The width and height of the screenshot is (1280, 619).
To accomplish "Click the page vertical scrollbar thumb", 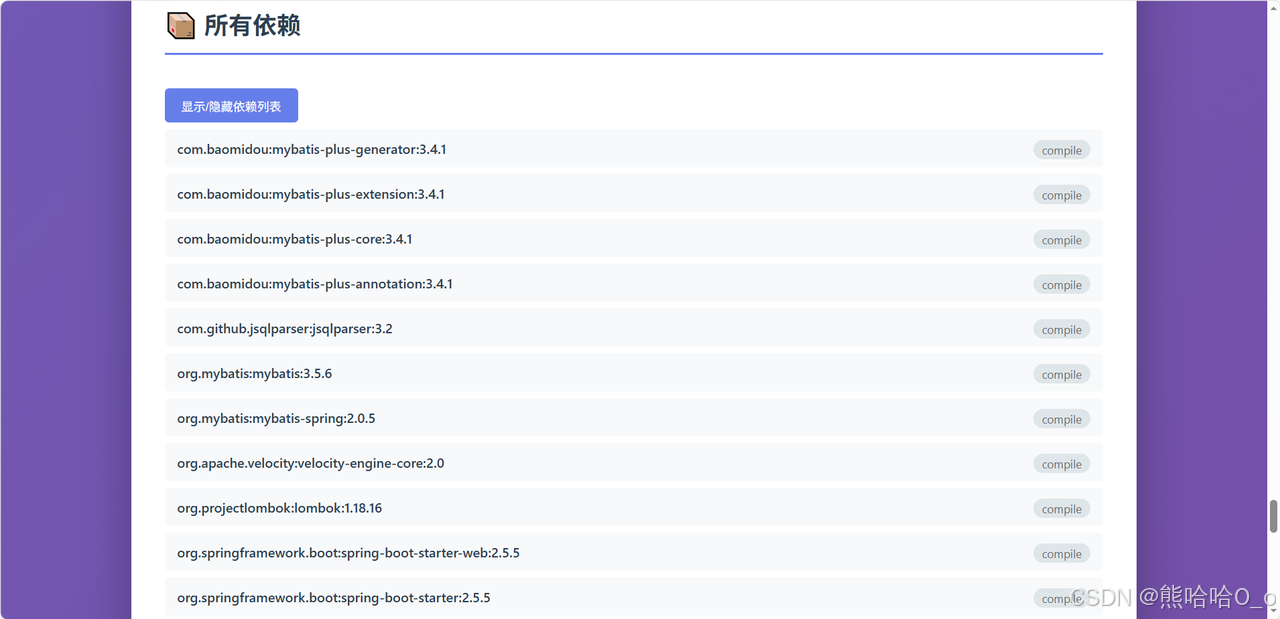I will 1273,516.
